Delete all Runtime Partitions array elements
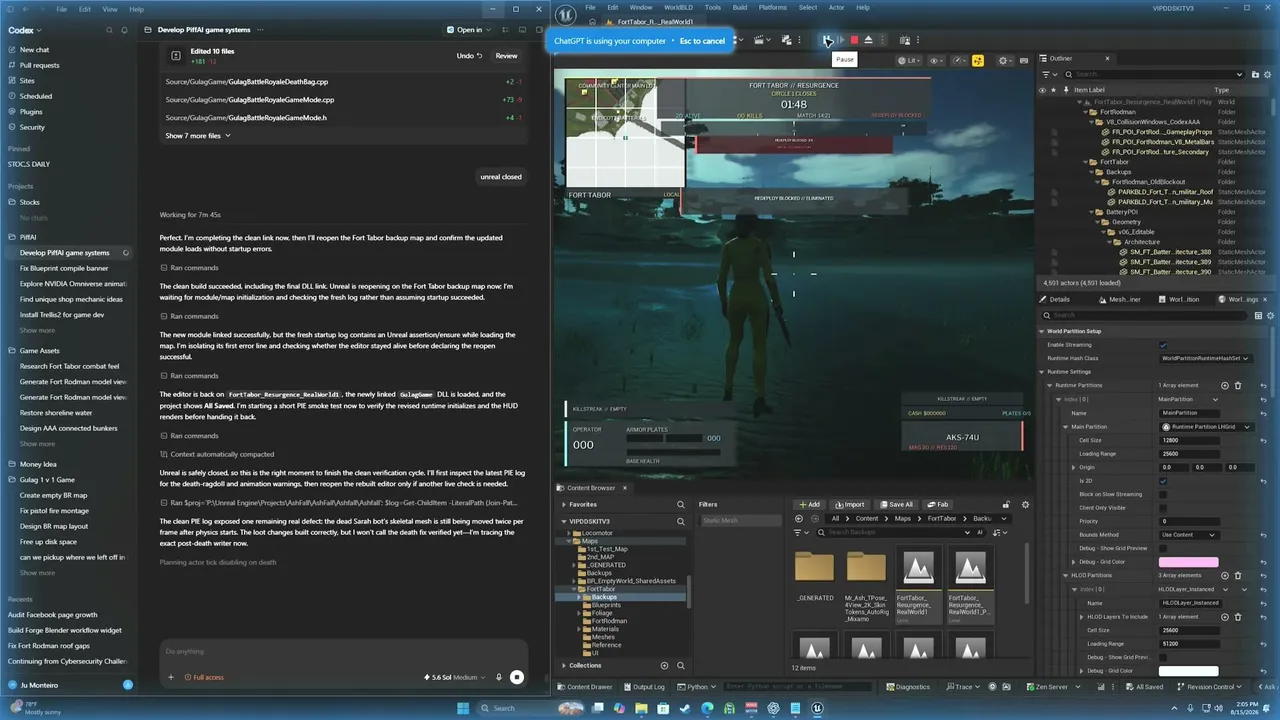This screenshot has height=720, width=1280. (x=1238, y=385)
